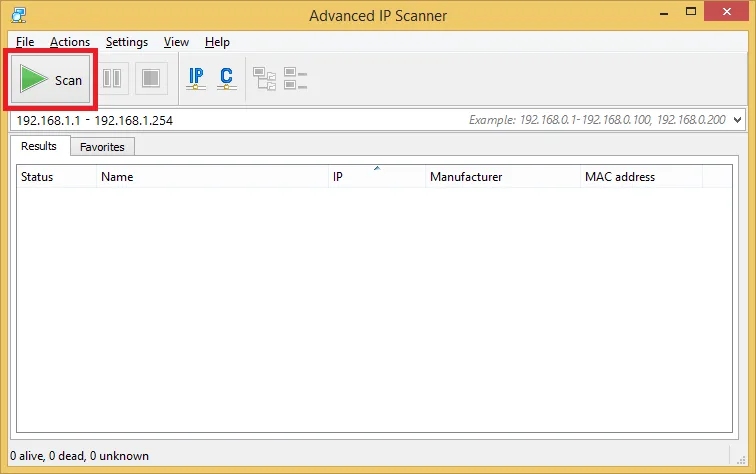This screenshot has width=756, height=474.
Task: Open the Help menu
Action: coord(217,42)
